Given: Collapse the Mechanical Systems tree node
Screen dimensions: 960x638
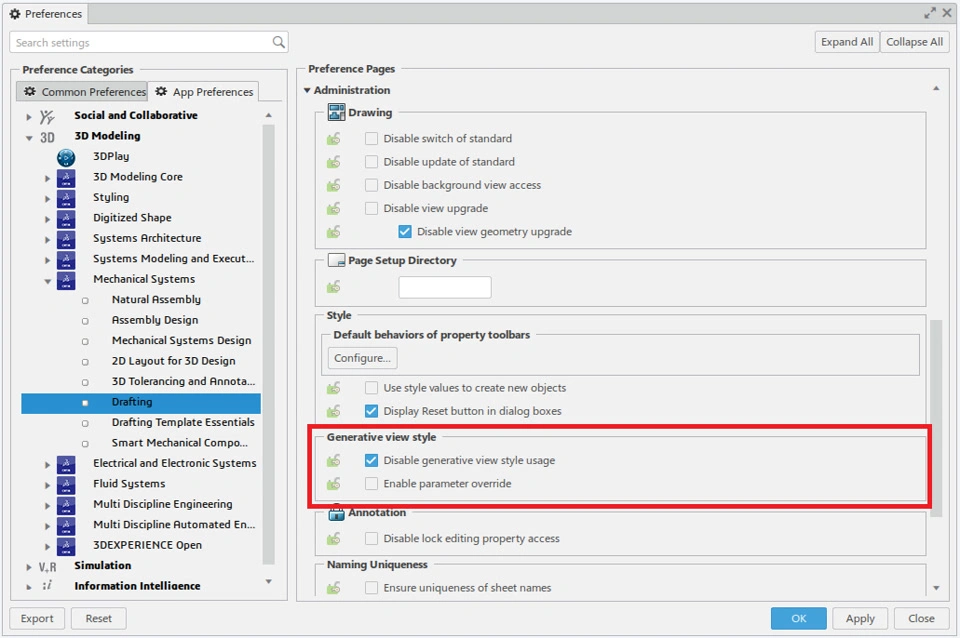Looking at the screenshot, I should pyautogui.click(x=47, y=280).
